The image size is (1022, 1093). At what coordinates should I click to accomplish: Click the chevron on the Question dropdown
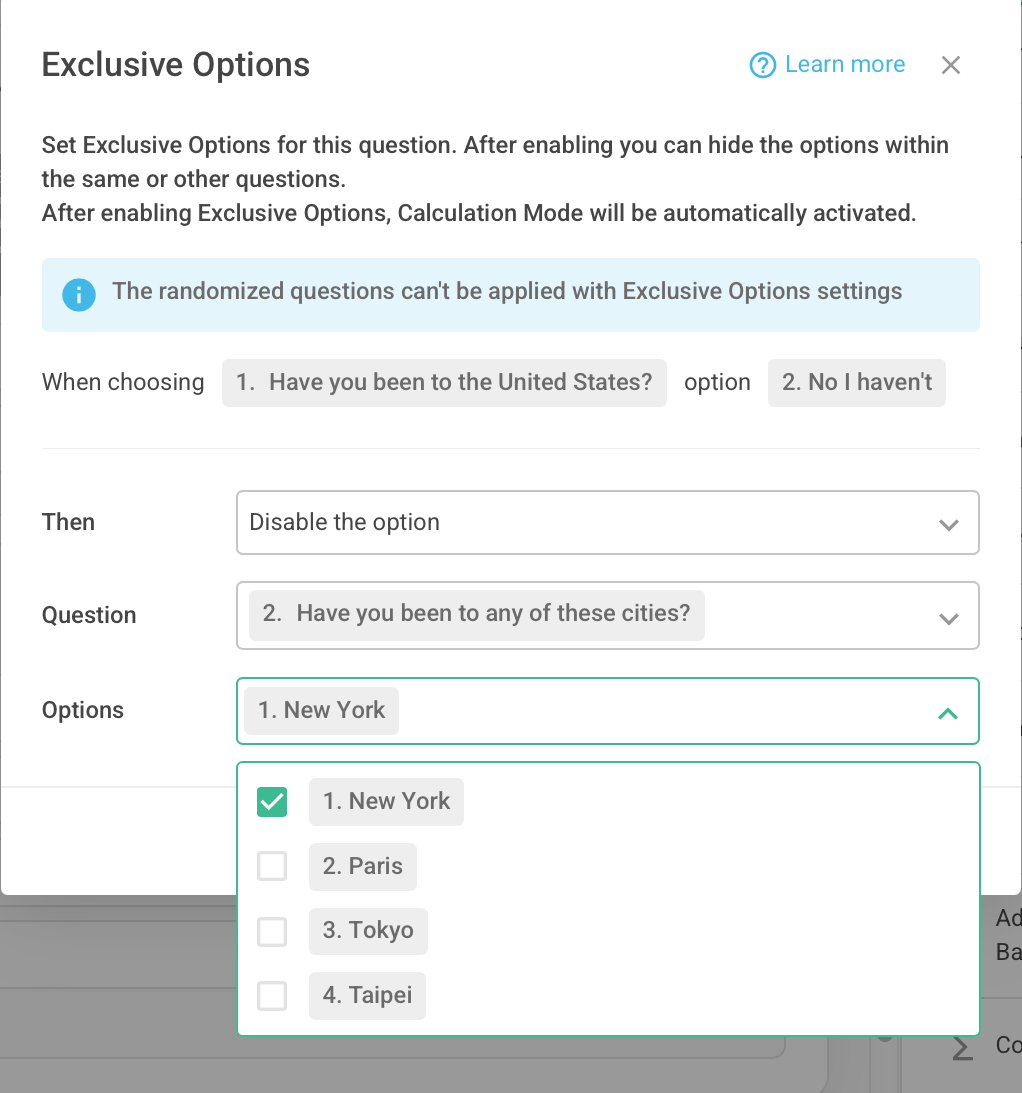coord(948,618)
